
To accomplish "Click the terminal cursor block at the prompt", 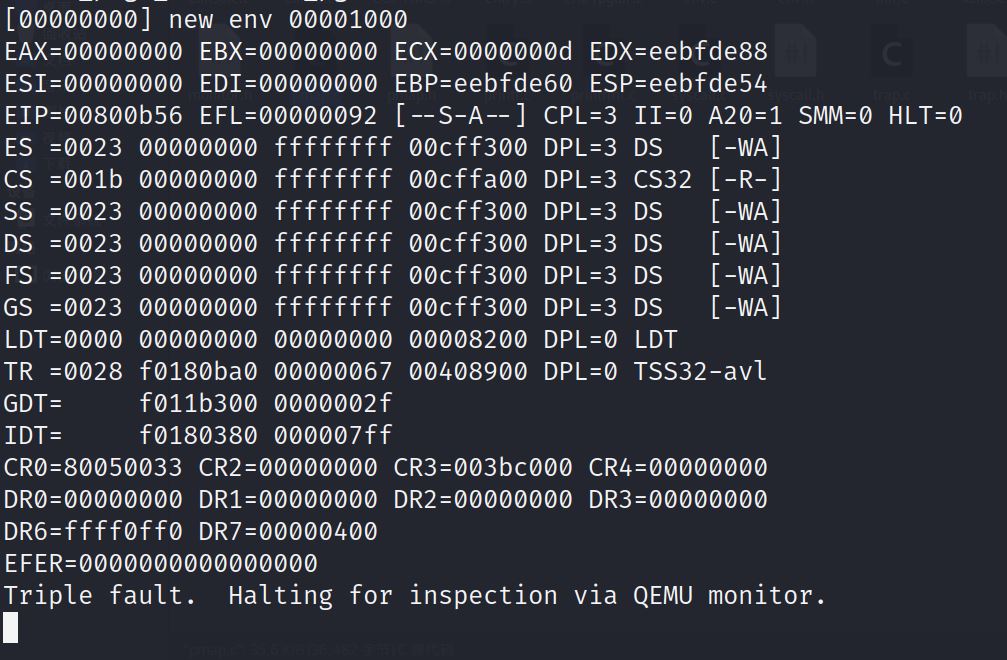I will [11, 627].
